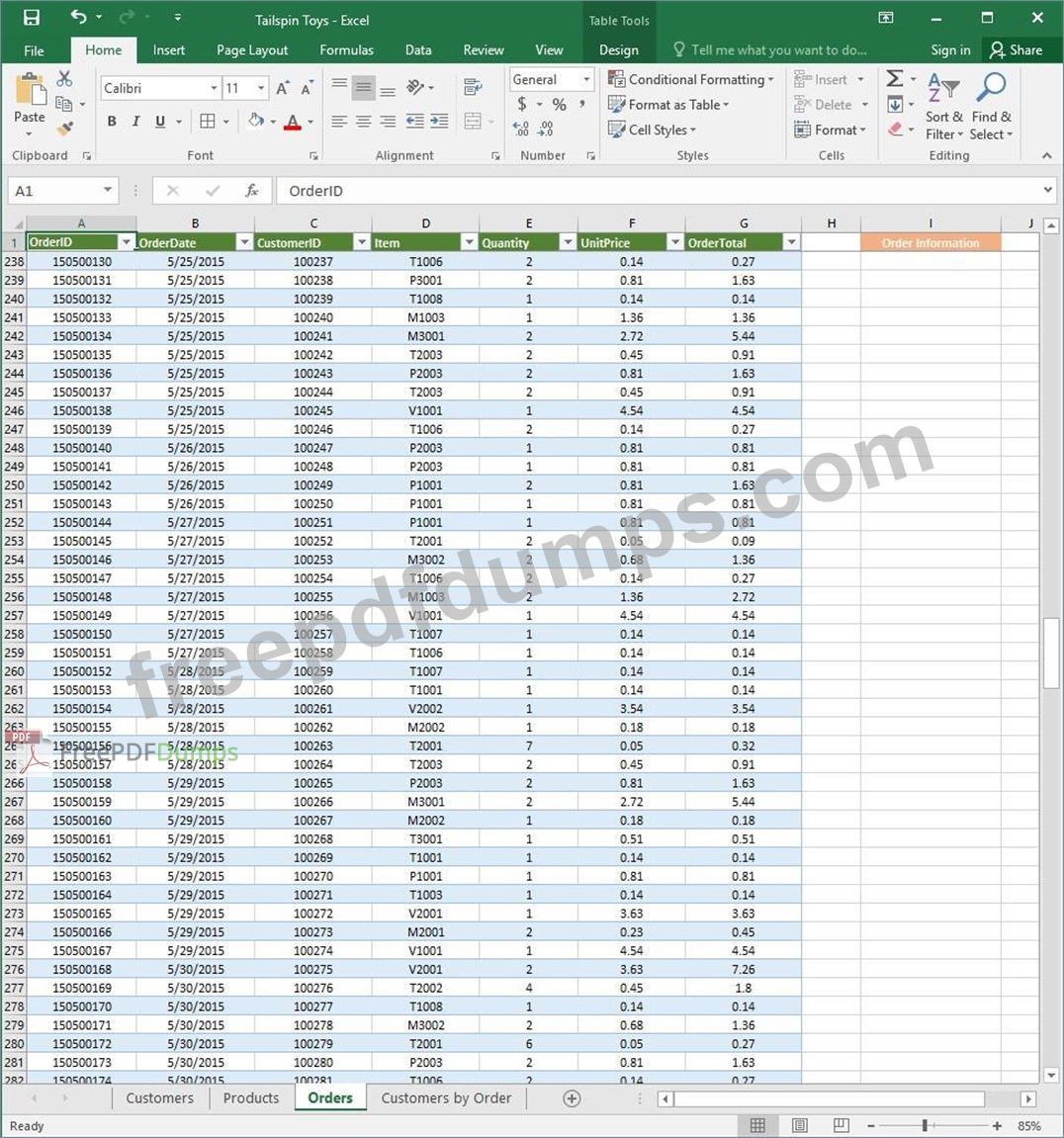The width and height of the screenshot is (1064, 1138).
Task: Click the AutoSum sigma icon
Action: click(895, 78)
